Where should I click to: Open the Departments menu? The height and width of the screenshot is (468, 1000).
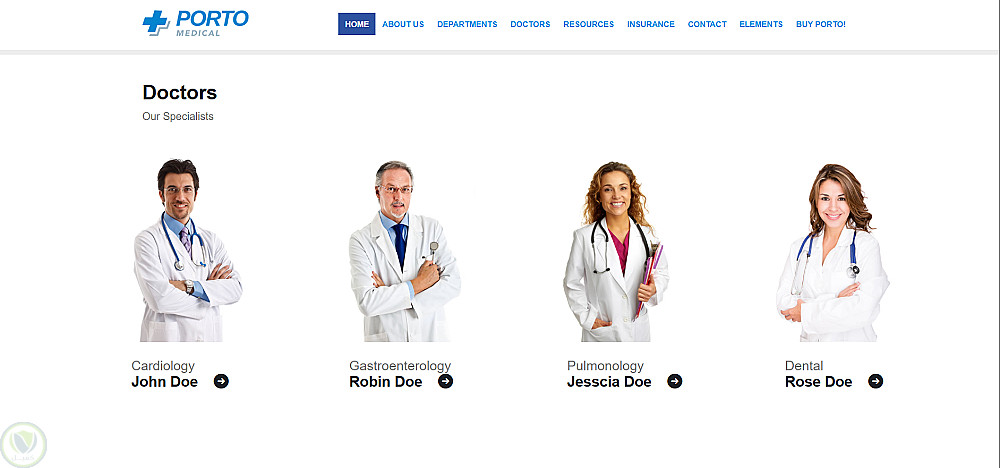pos(467,24)
